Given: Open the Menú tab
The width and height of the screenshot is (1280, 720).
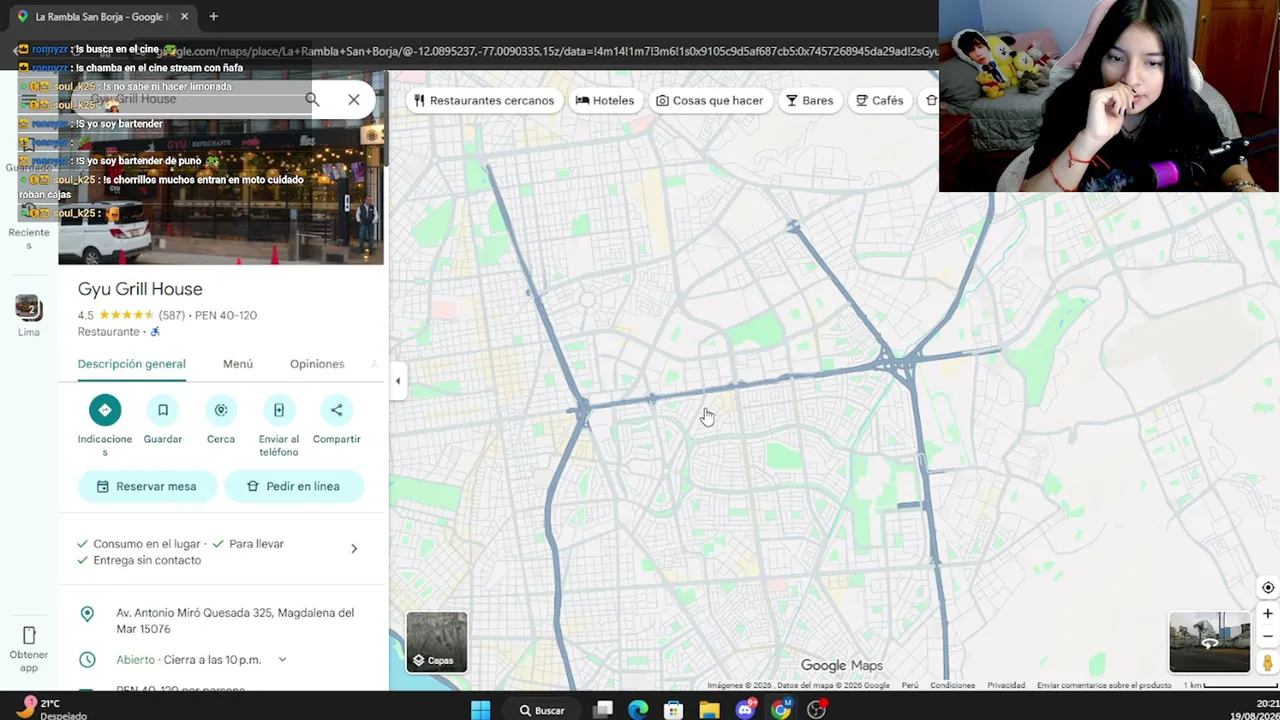Looking at the screenshot, I should [x=238, y=364].
